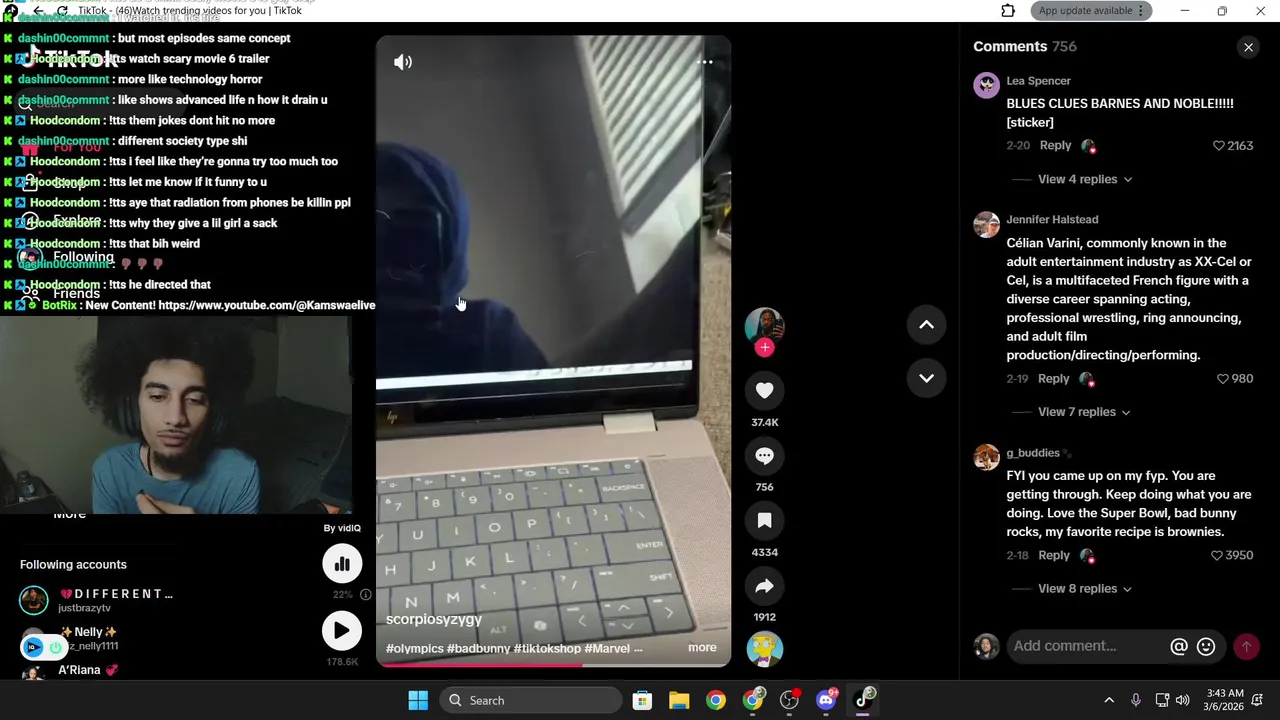Bookmark the video to favorites
The image size is (1280, 720).
pyautogui.click(x=764, y=520)
